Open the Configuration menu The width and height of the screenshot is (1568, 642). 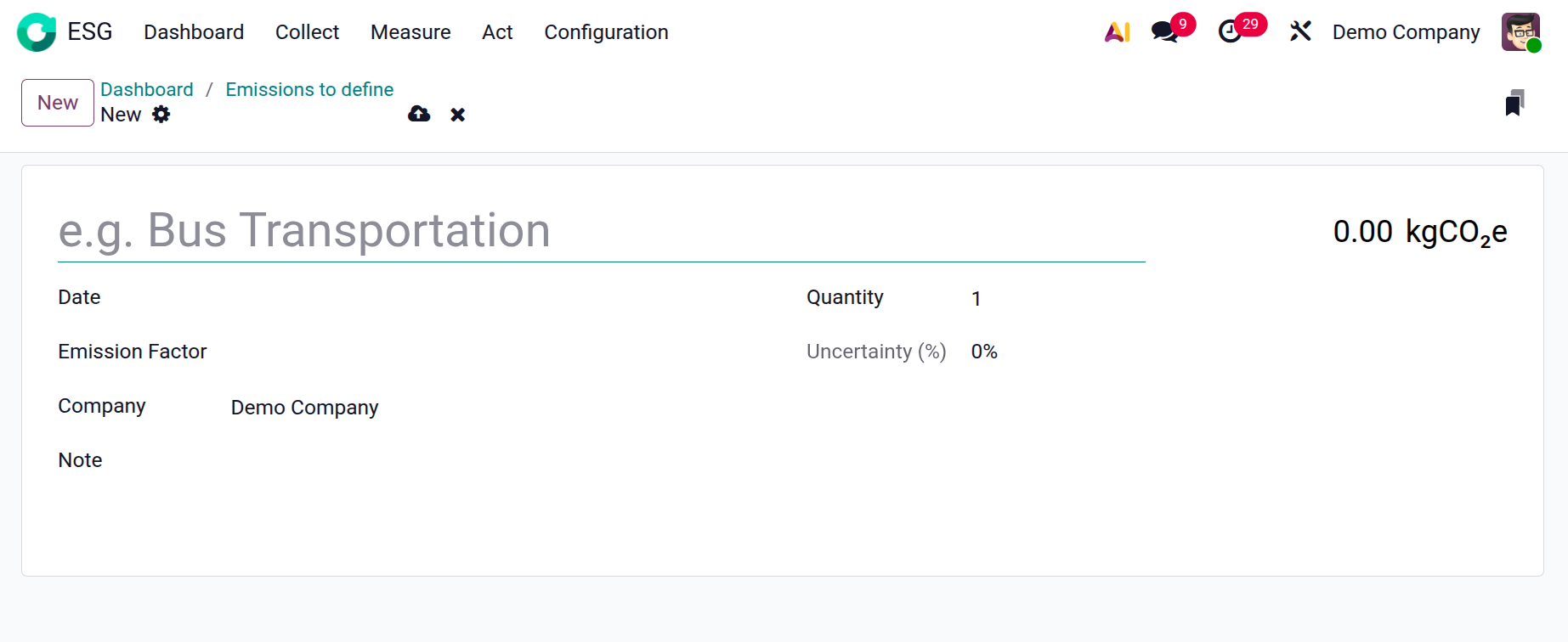(606, 32)
